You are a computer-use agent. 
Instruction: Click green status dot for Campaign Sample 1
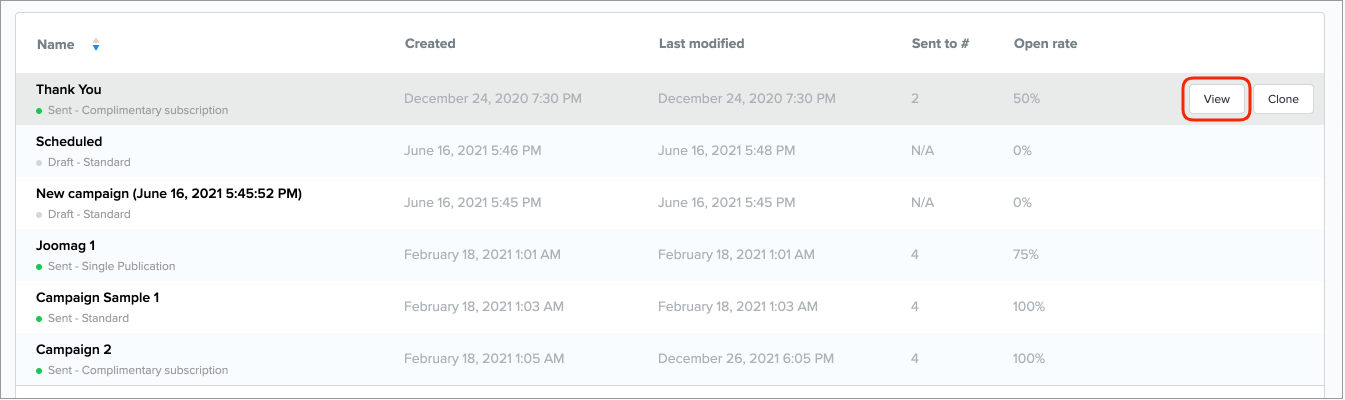coord(39,319)
